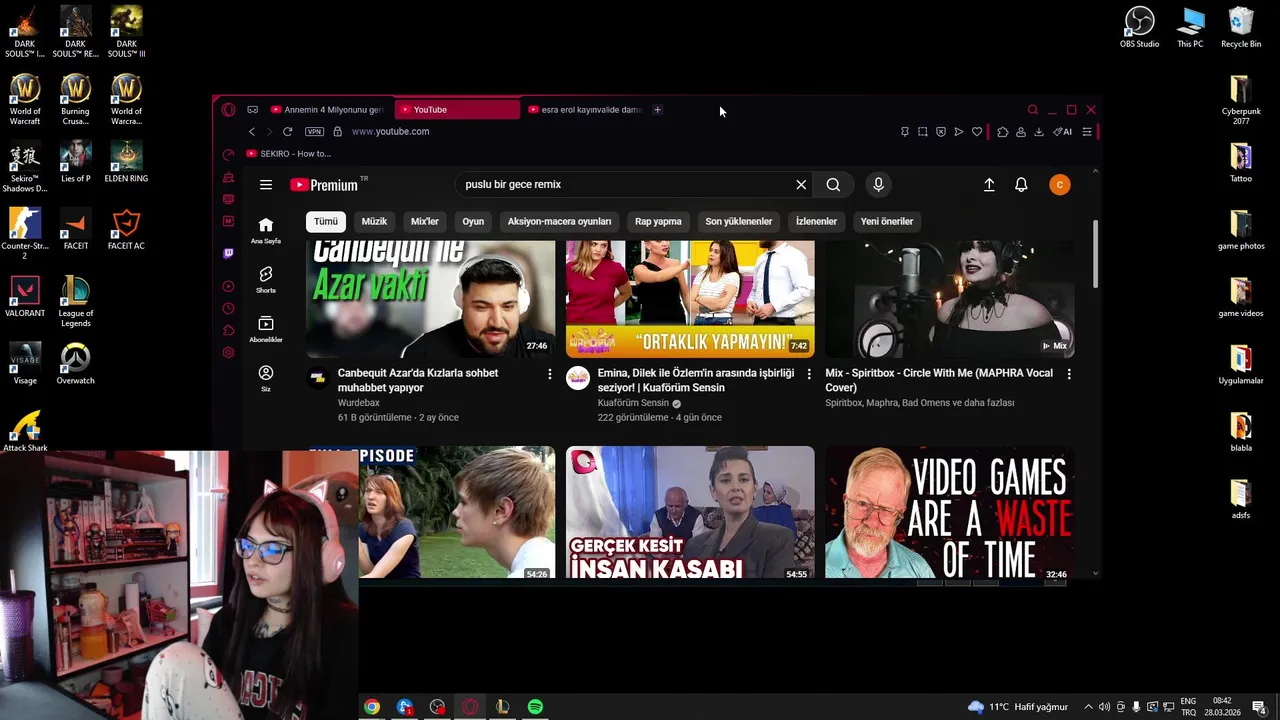Open the orange account avatar menu
The image size is (1280, 720).
tap(1060, 185)
